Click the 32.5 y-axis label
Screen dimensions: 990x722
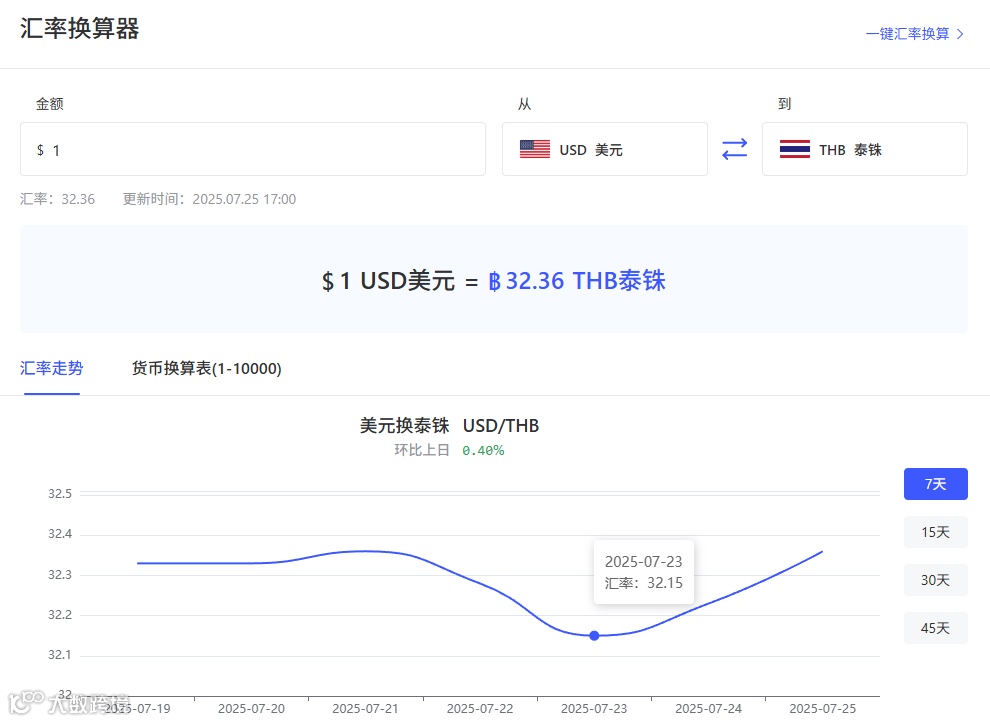click(60, 494)
